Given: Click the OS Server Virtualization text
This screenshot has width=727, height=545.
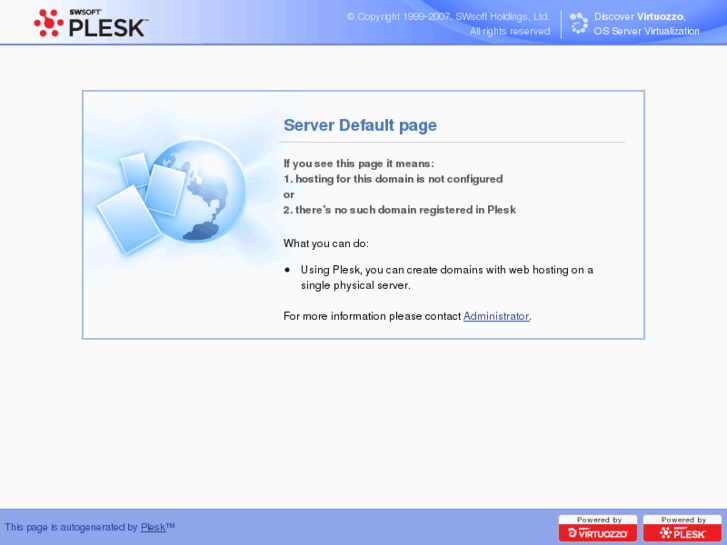Looking at the screenshot, I should pos(646,31).
